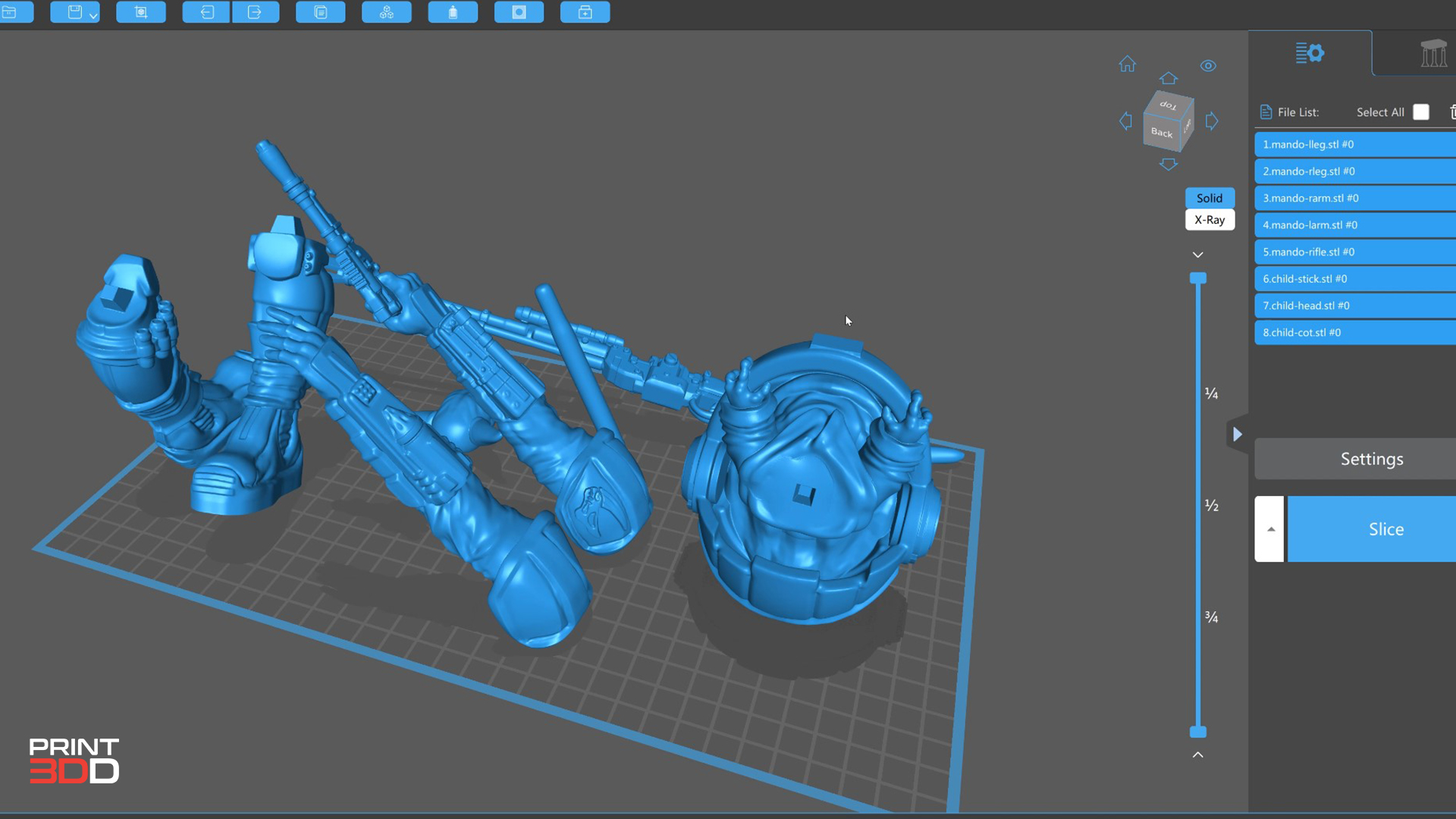Click the screenshot capture toolbar icon
The height and width of the screenshot is (819, 1456).
[141, 12]
